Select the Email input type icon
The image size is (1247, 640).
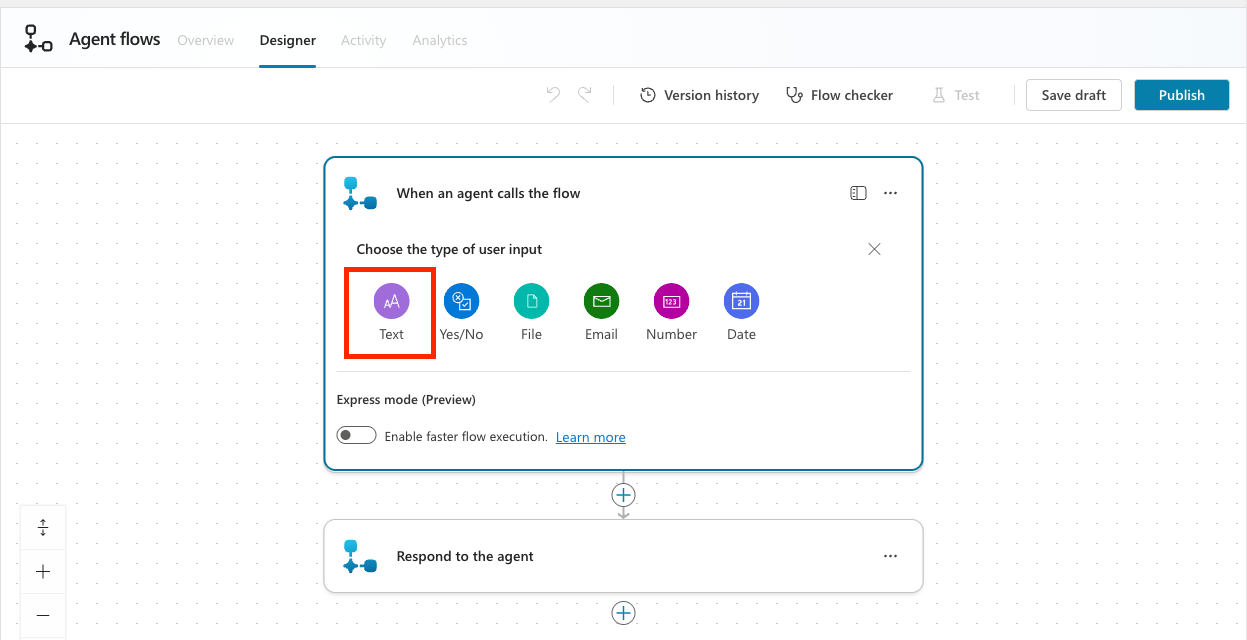click(x=601, y=301)
